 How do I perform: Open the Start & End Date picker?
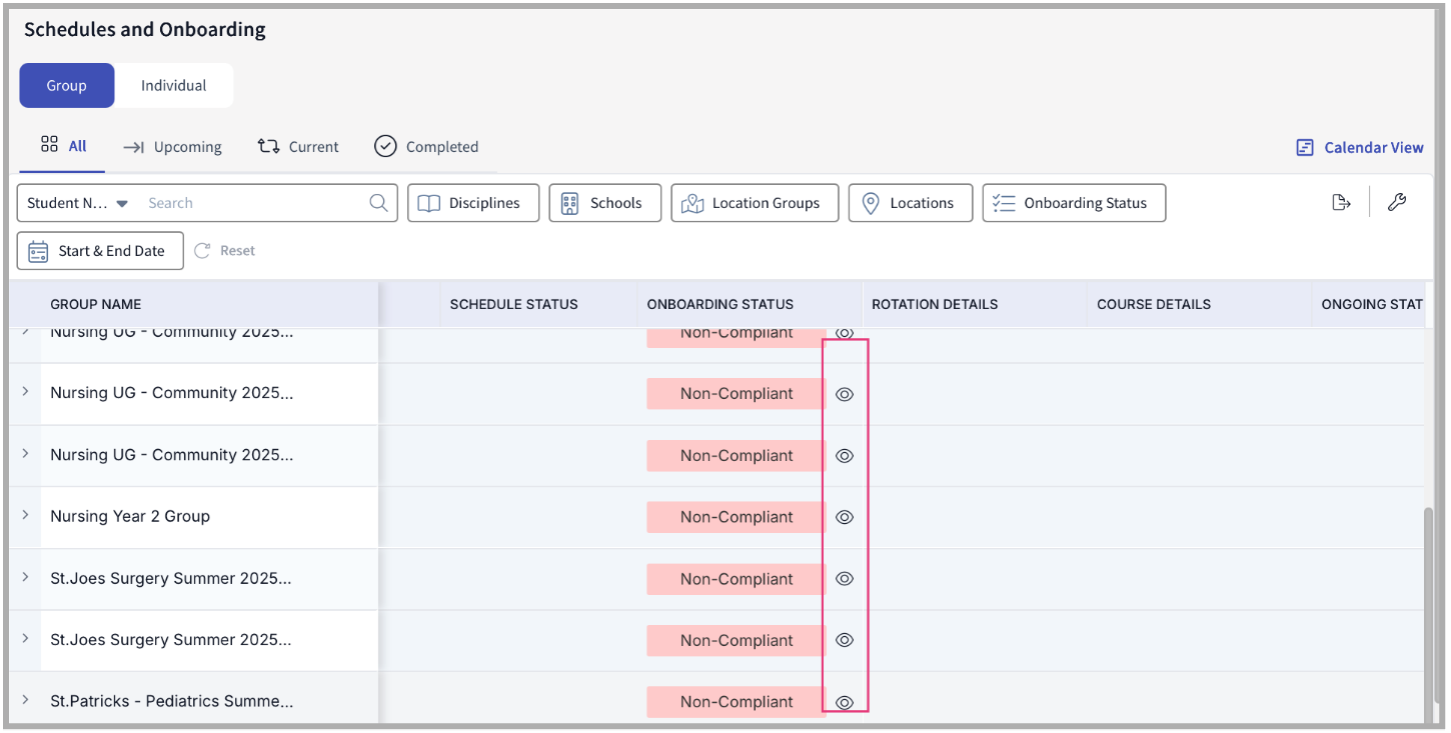tap(100, 251)
